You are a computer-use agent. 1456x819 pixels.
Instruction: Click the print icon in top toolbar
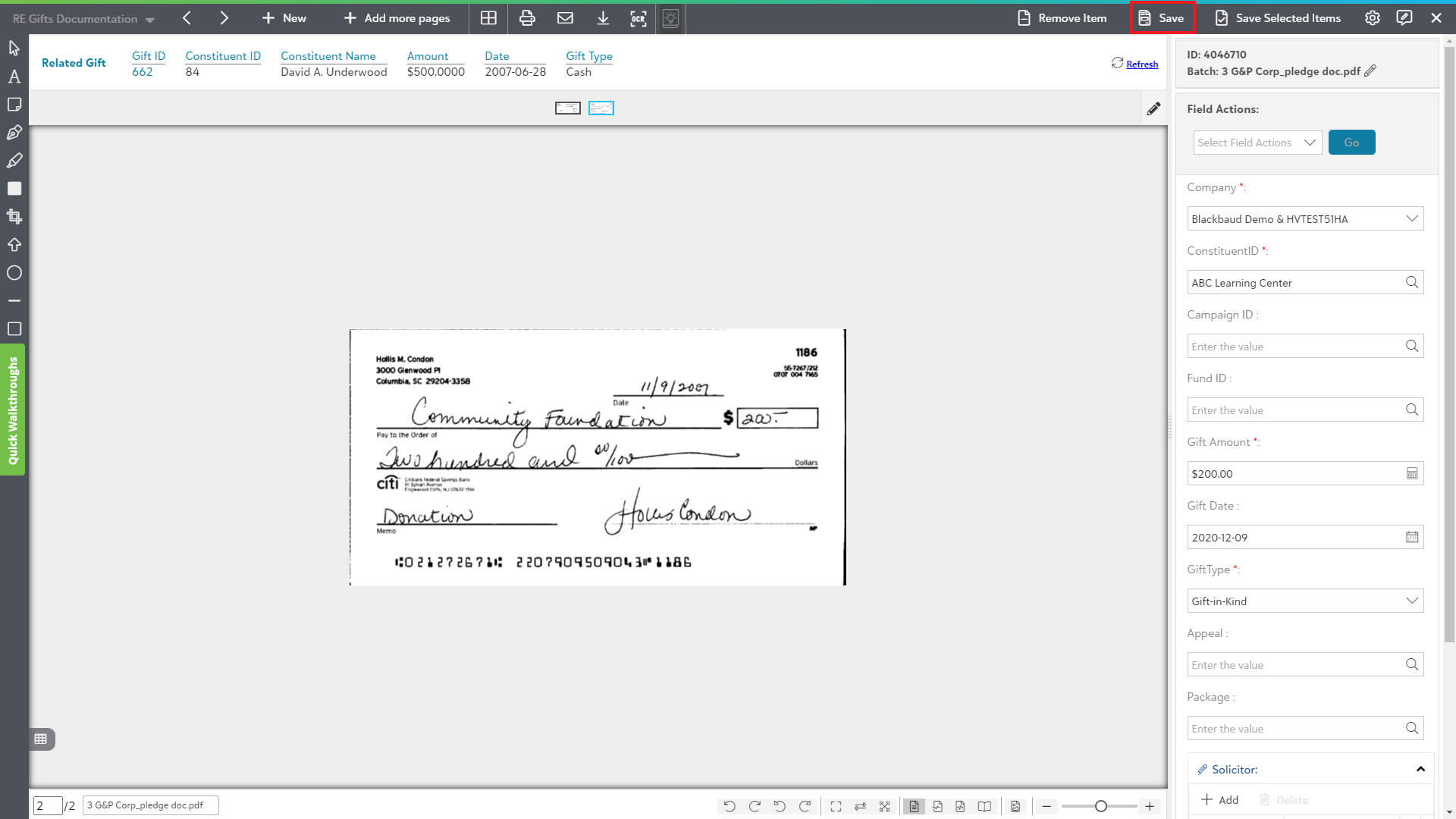tap(527, 18)
